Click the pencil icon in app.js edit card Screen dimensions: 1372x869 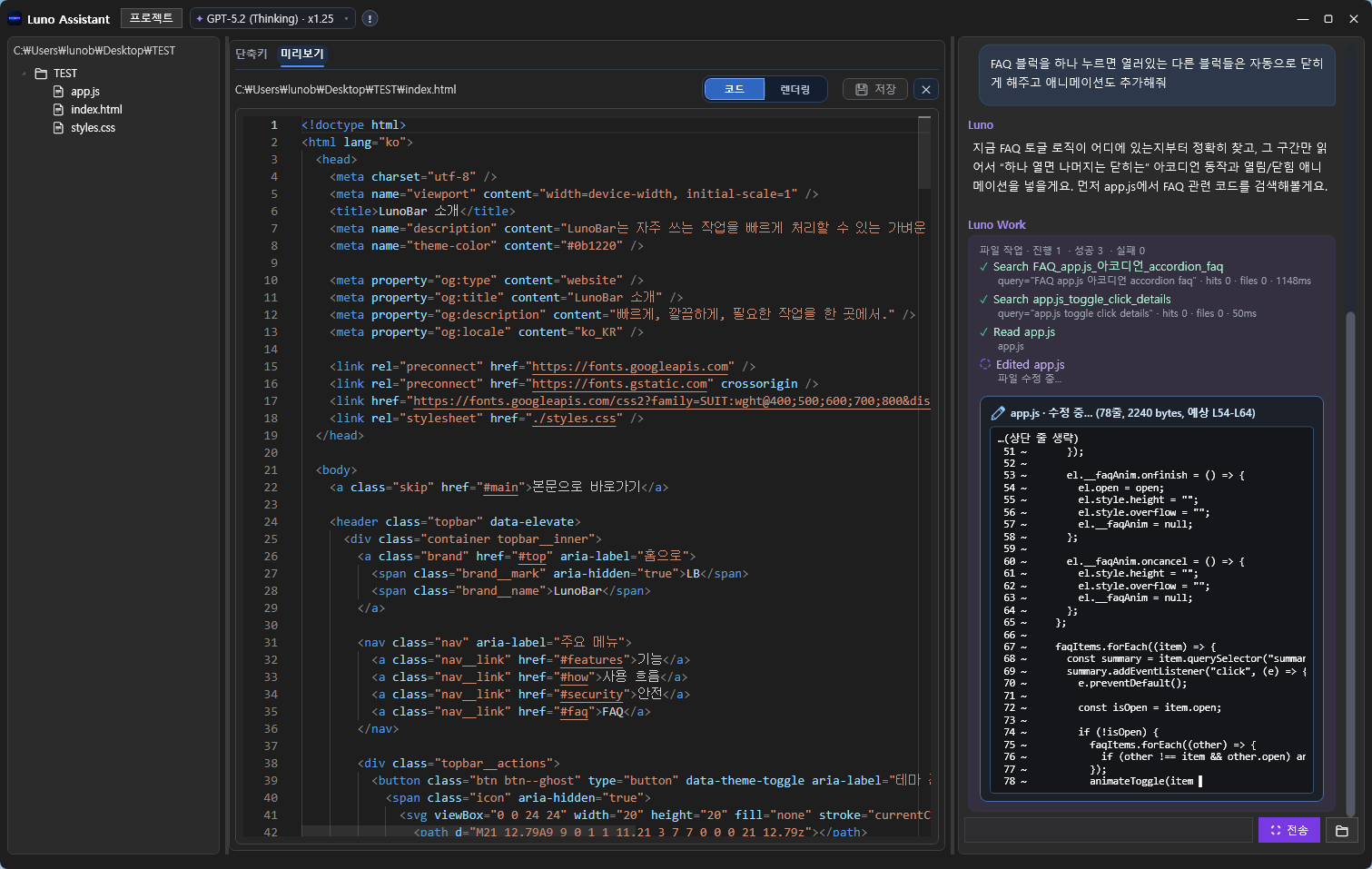(x=998, y=413)
